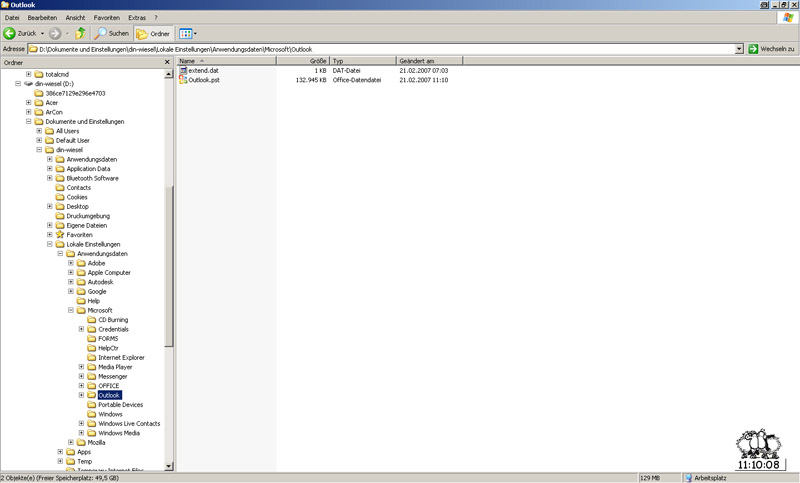Open the Bearbeiten menu
800x483 pixels.
point(42,18)
